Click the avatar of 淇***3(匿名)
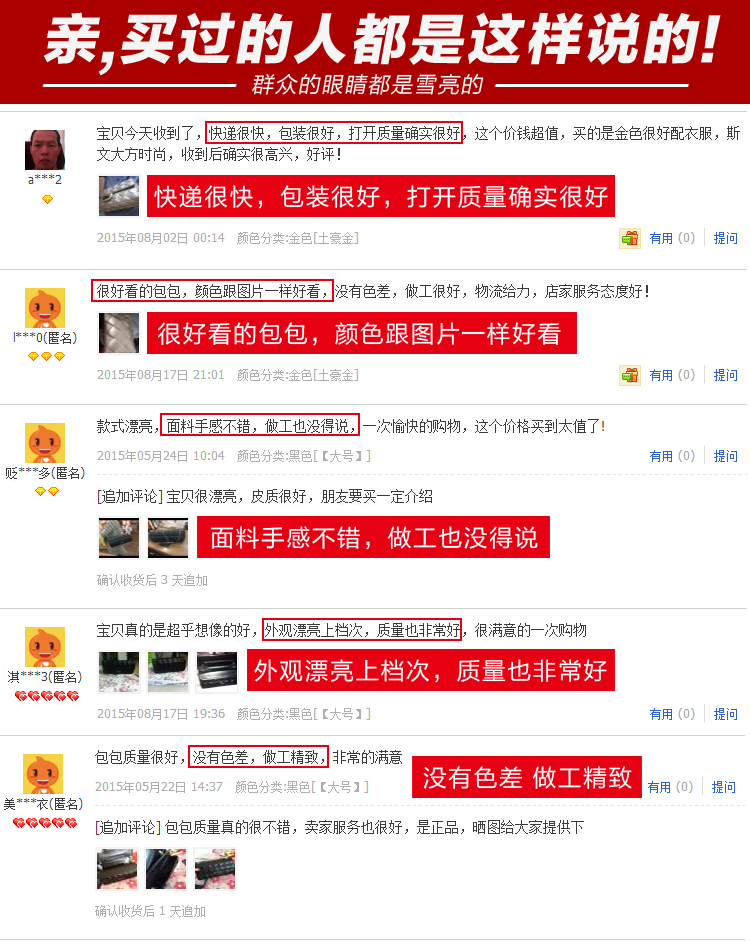750x950 pixels. tap(45, 647)
